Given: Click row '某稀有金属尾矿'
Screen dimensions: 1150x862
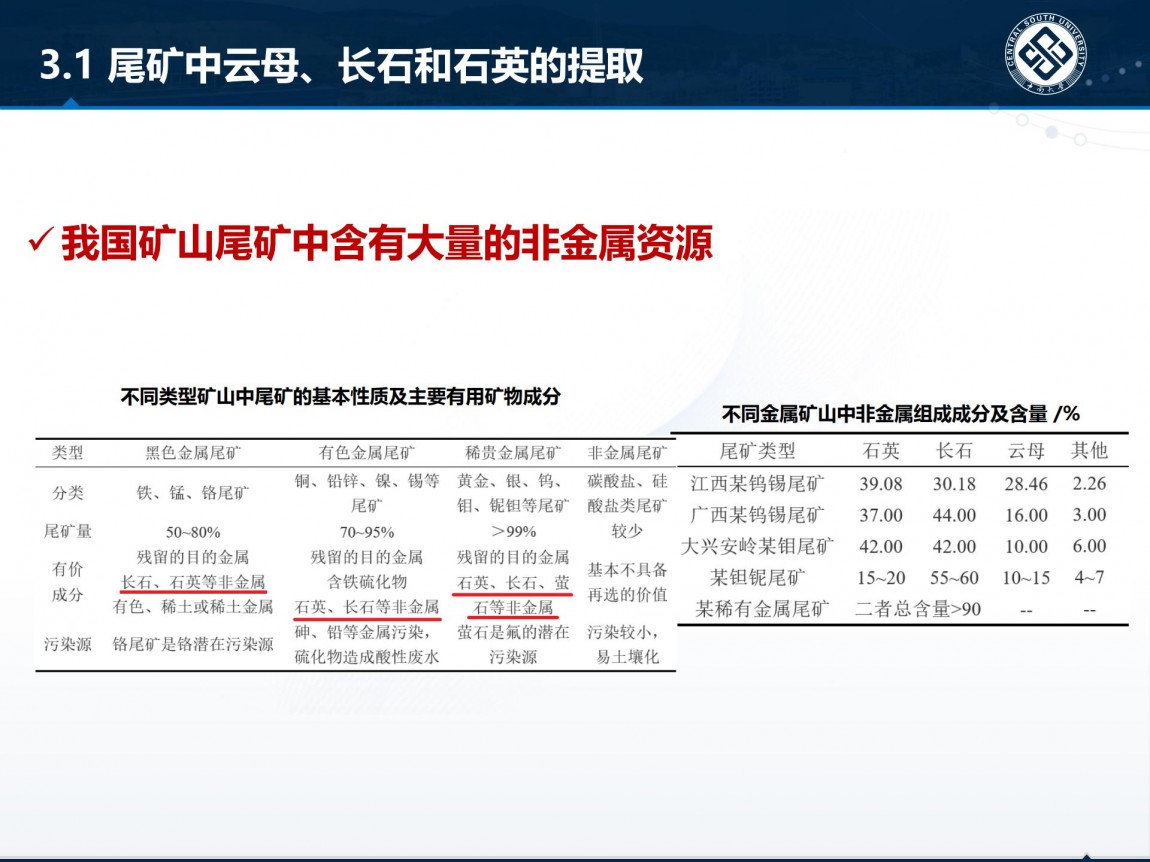Looking at the screenshot, I should [761, 609].
